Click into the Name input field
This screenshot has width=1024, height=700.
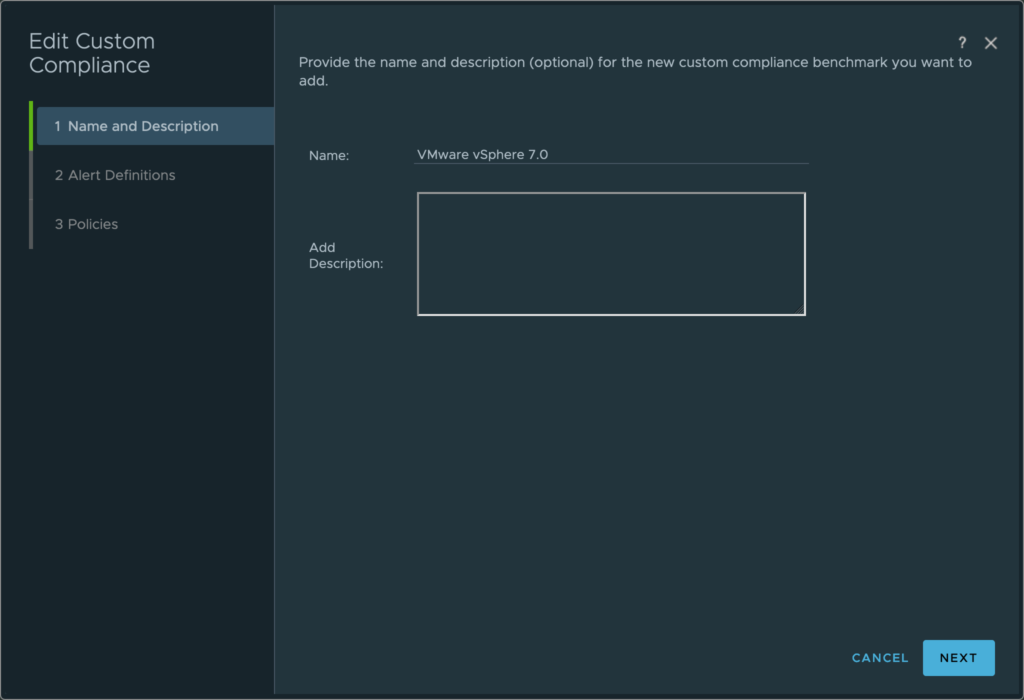610,155
